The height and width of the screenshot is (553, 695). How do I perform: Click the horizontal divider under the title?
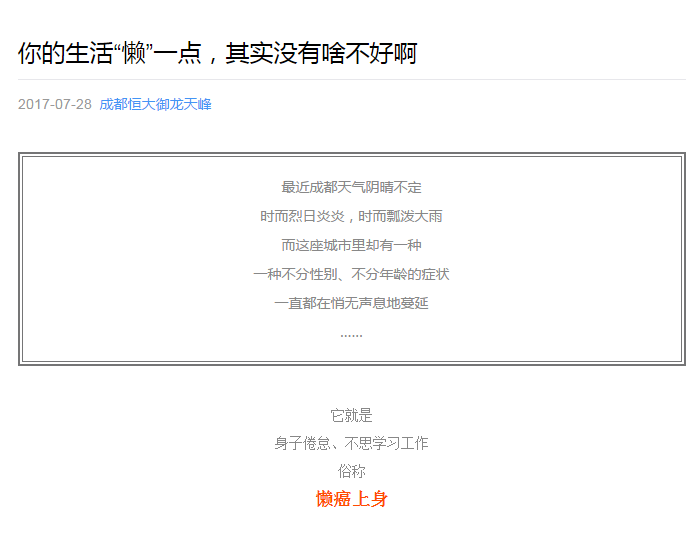click(x=351, y=79)
